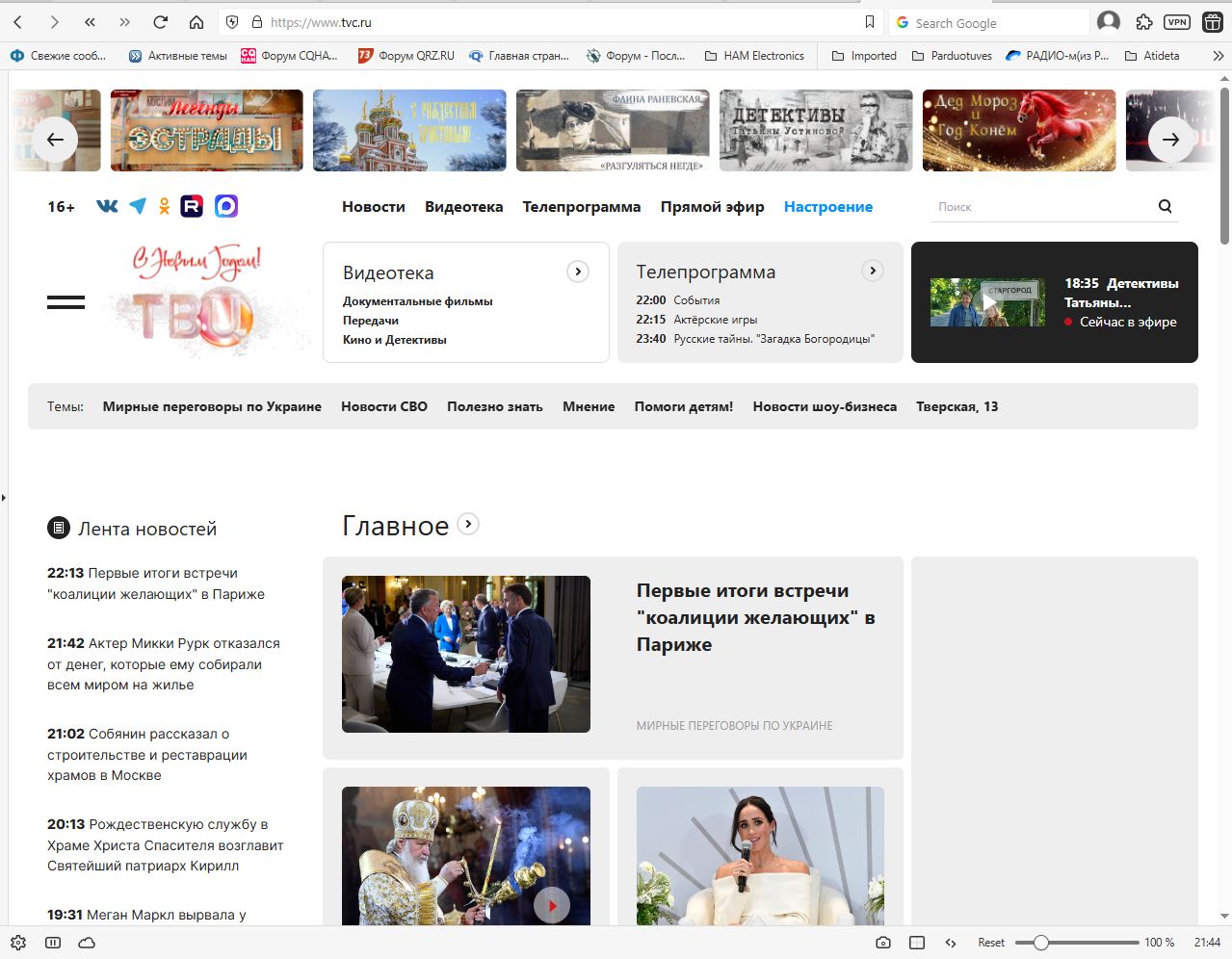
Task: Open the Прямой эфир menu item
Action: 712,207
